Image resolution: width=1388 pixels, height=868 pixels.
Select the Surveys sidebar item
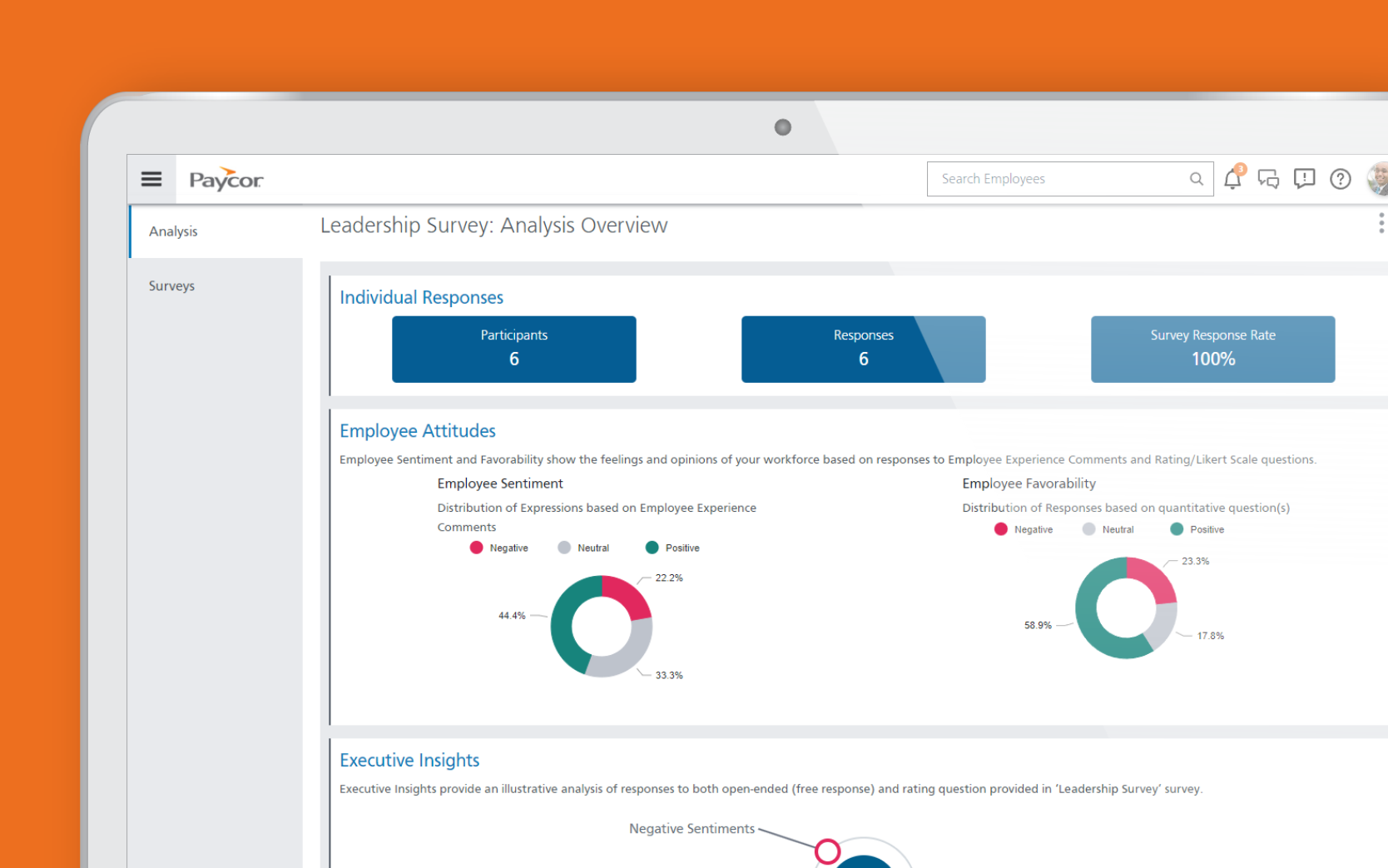point(216,285)
